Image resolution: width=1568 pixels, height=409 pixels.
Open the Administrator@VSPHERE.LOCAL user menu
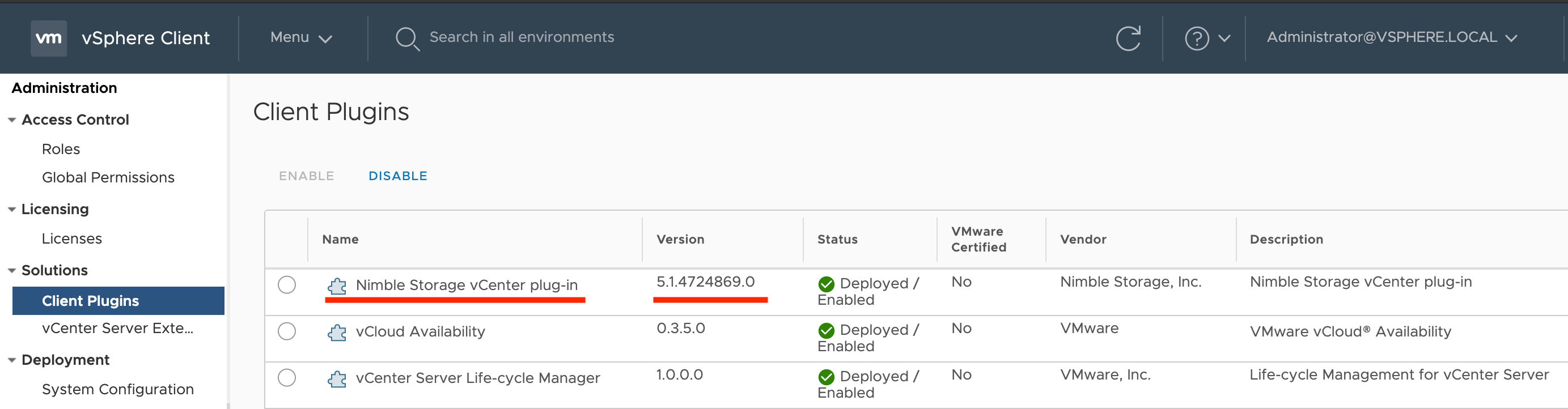coord(1392,38)
